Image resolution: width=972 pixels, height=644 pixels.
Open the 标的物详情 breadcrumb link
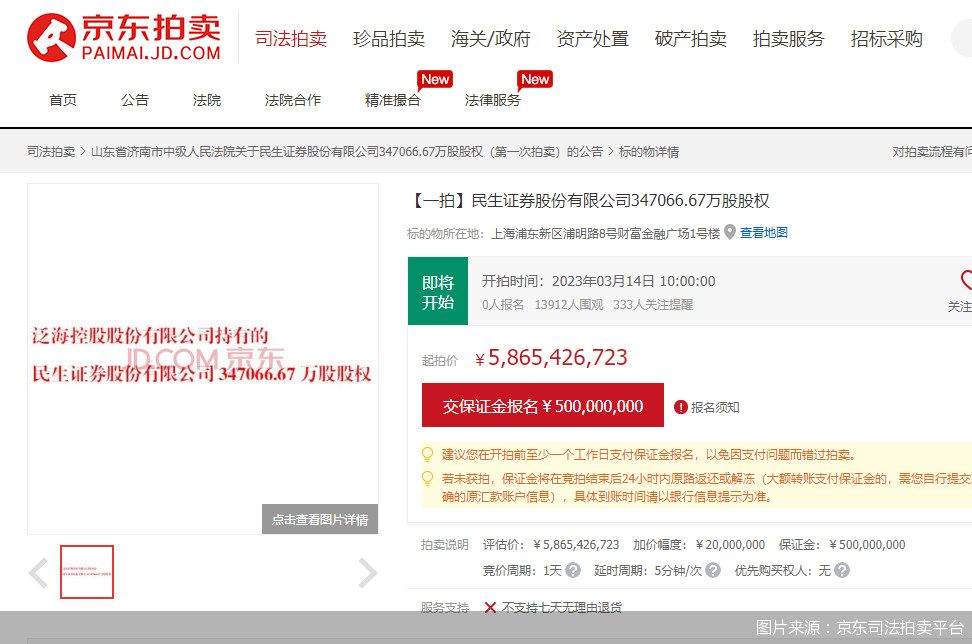tap(650, 151)
